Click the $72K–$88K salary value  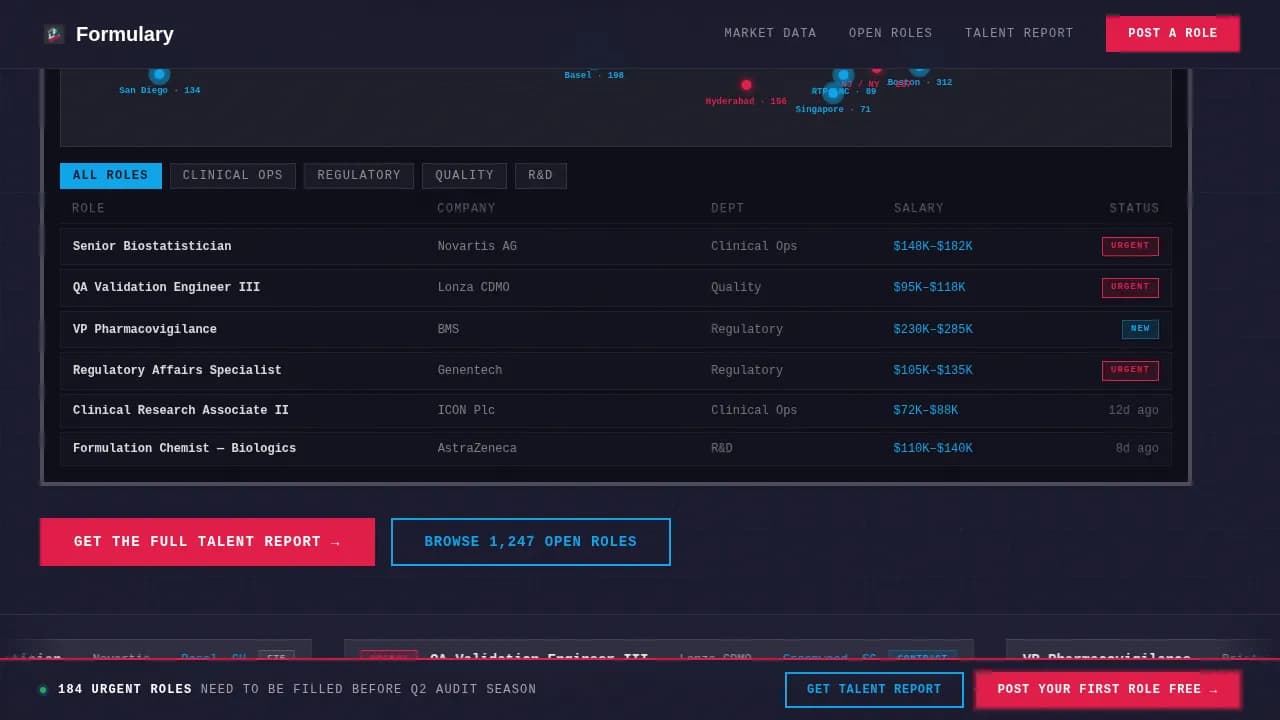pyautogui.click(x=926, y=410)
